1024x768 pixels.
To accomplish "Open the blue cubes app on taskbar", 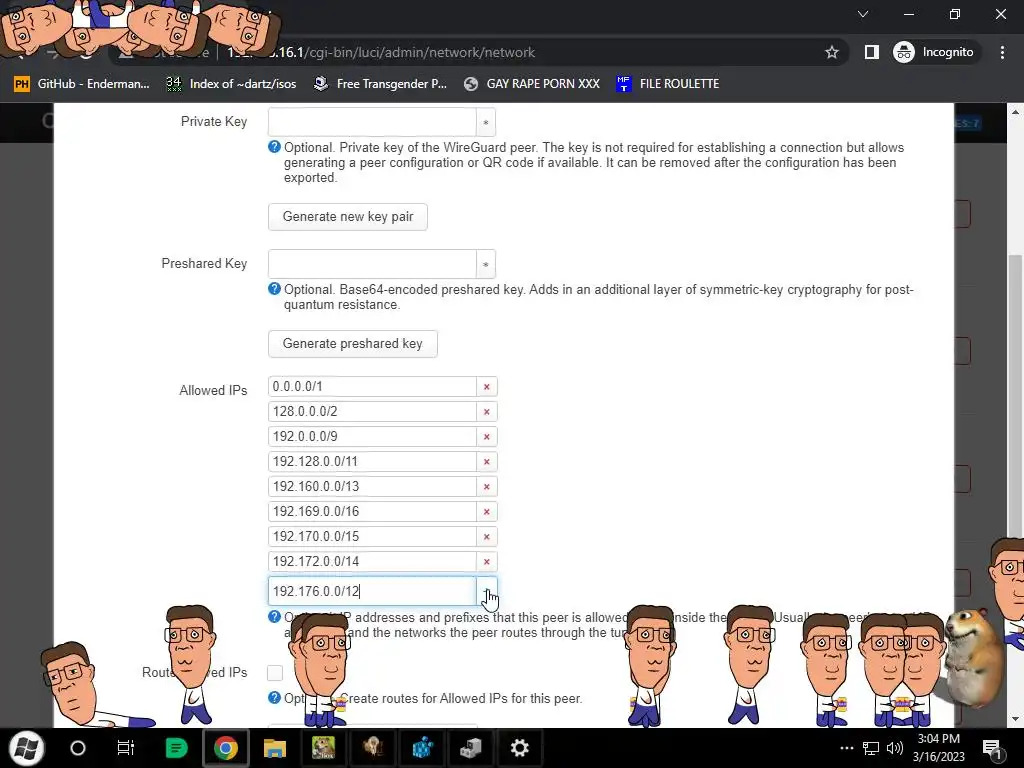I will (x=423, y=748).
